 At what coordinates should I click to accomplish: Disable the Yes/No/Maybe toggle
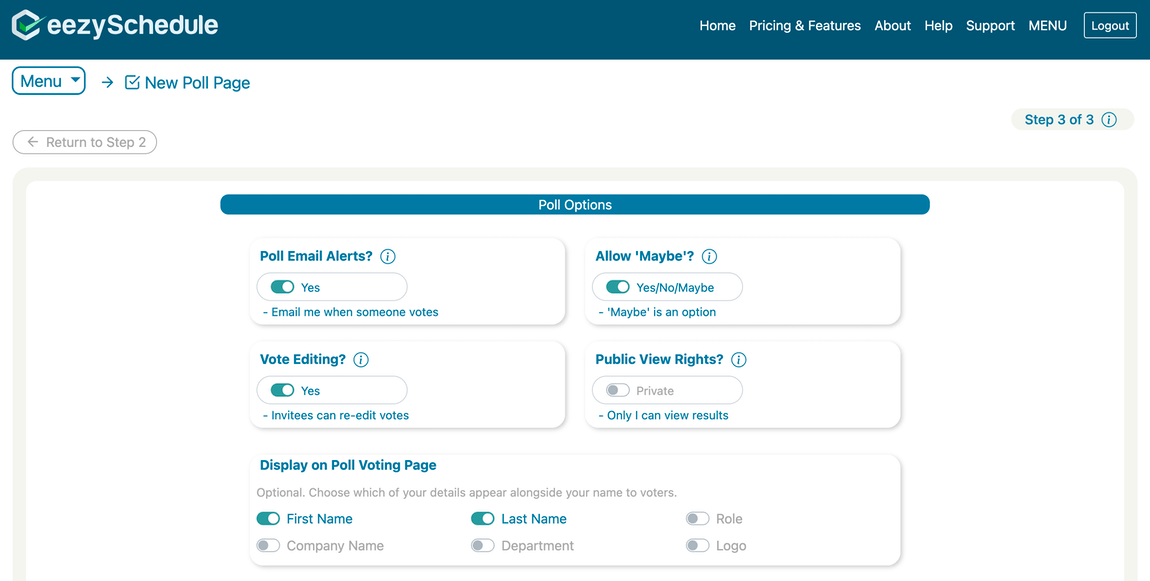618,287
